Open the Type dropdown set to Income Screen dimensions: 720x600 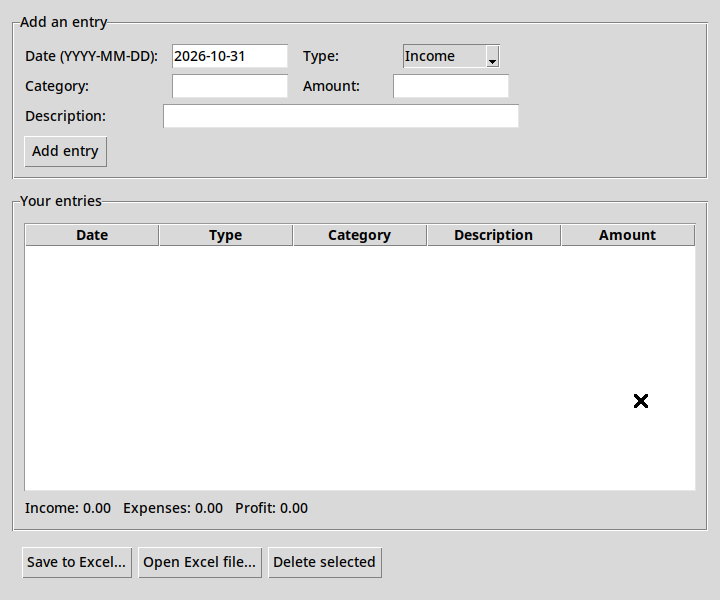coord(451,56)
